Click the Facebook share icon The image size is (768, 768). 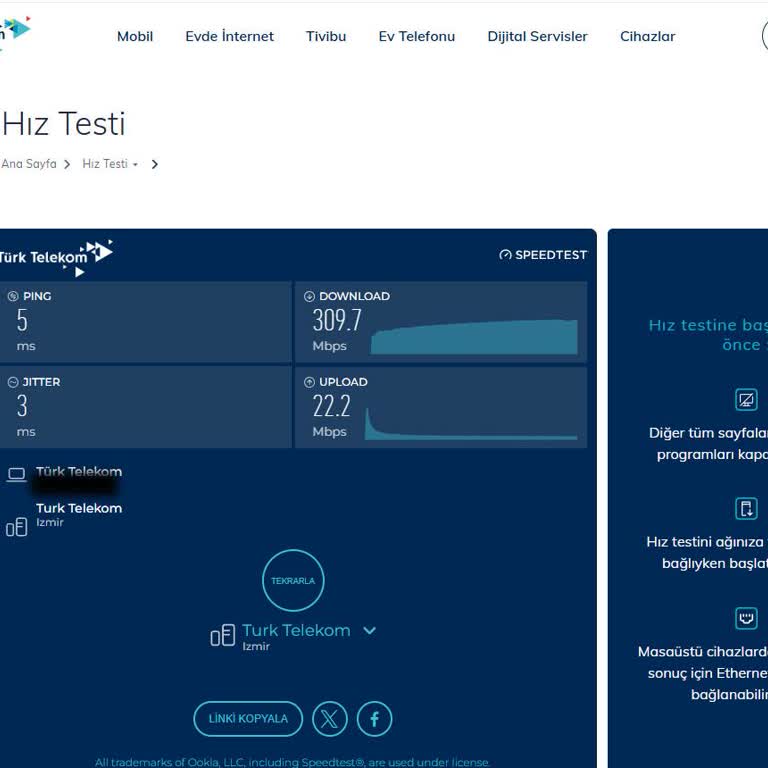(x=375, y=719)
